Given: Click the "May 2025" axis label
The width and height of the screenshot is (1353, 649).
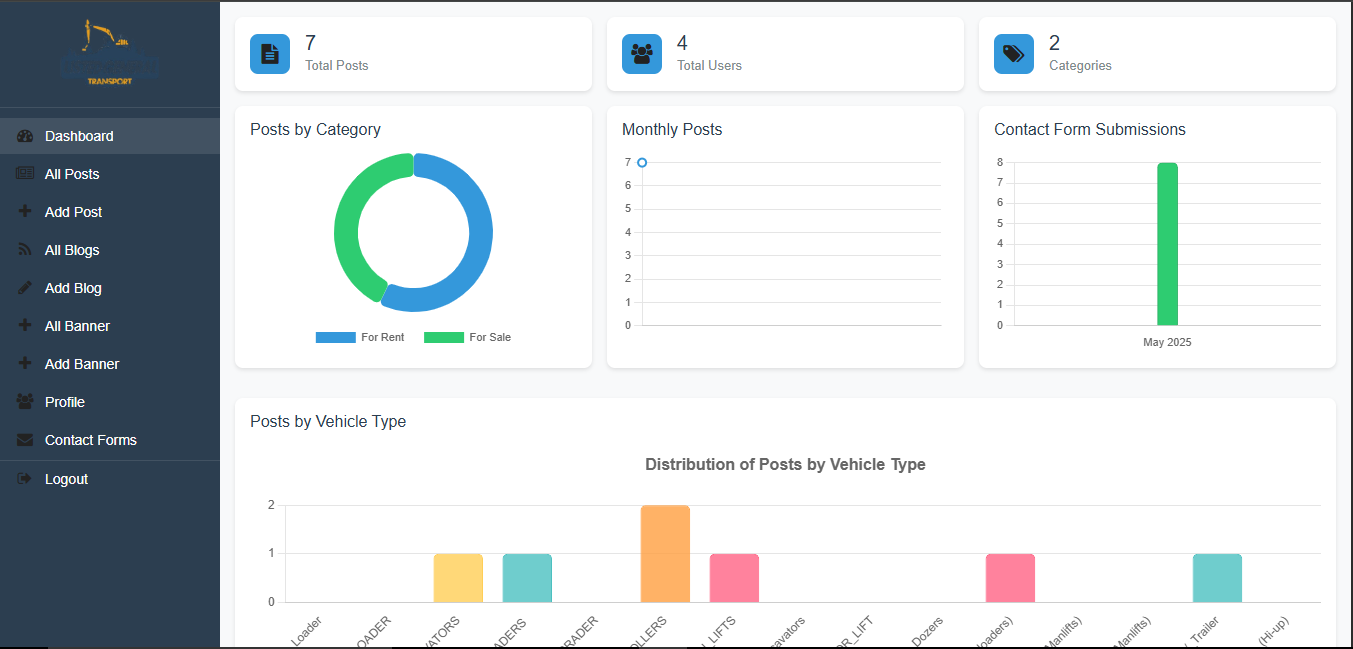Looking at the screenshot, I should point(1167,342).
